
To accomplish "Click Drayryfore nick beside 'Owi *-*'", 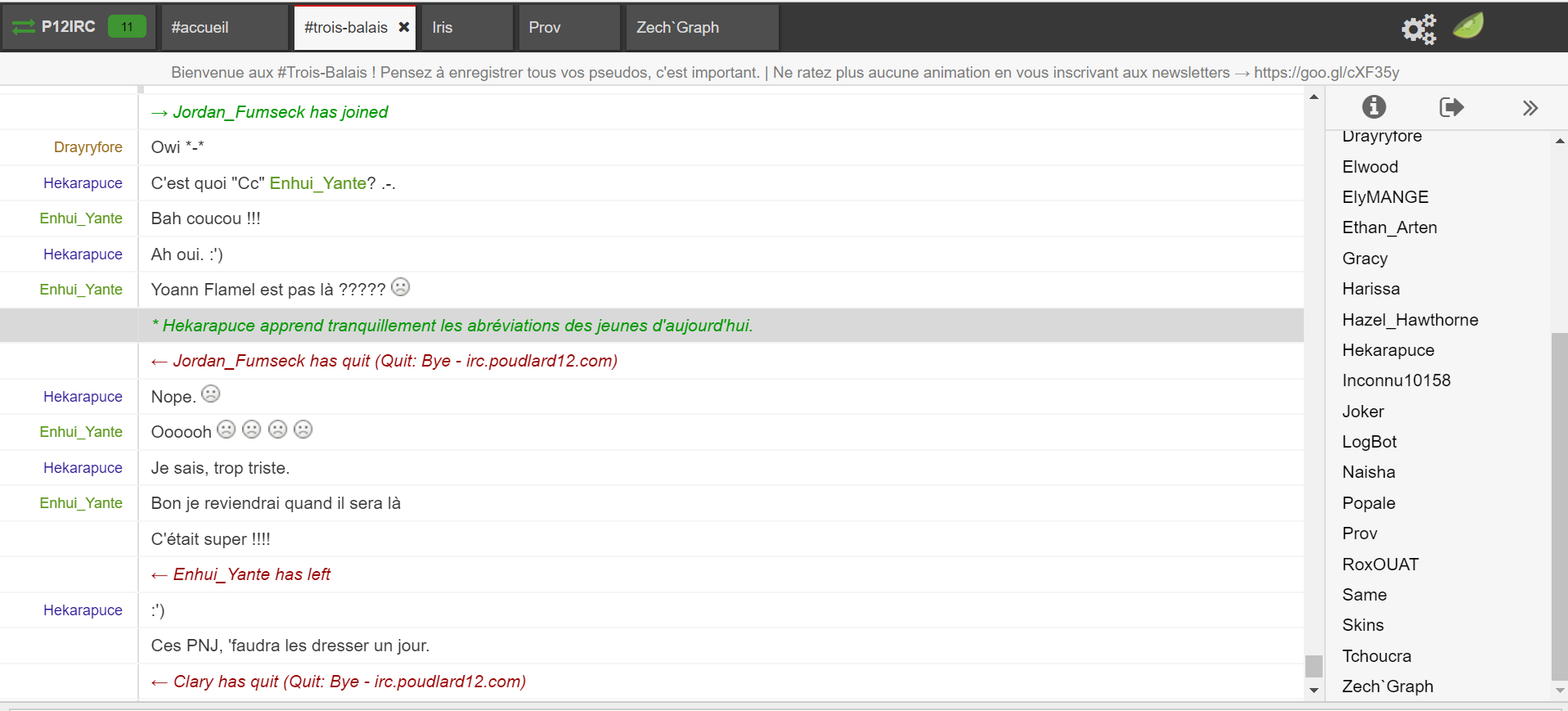I will 88,147.
